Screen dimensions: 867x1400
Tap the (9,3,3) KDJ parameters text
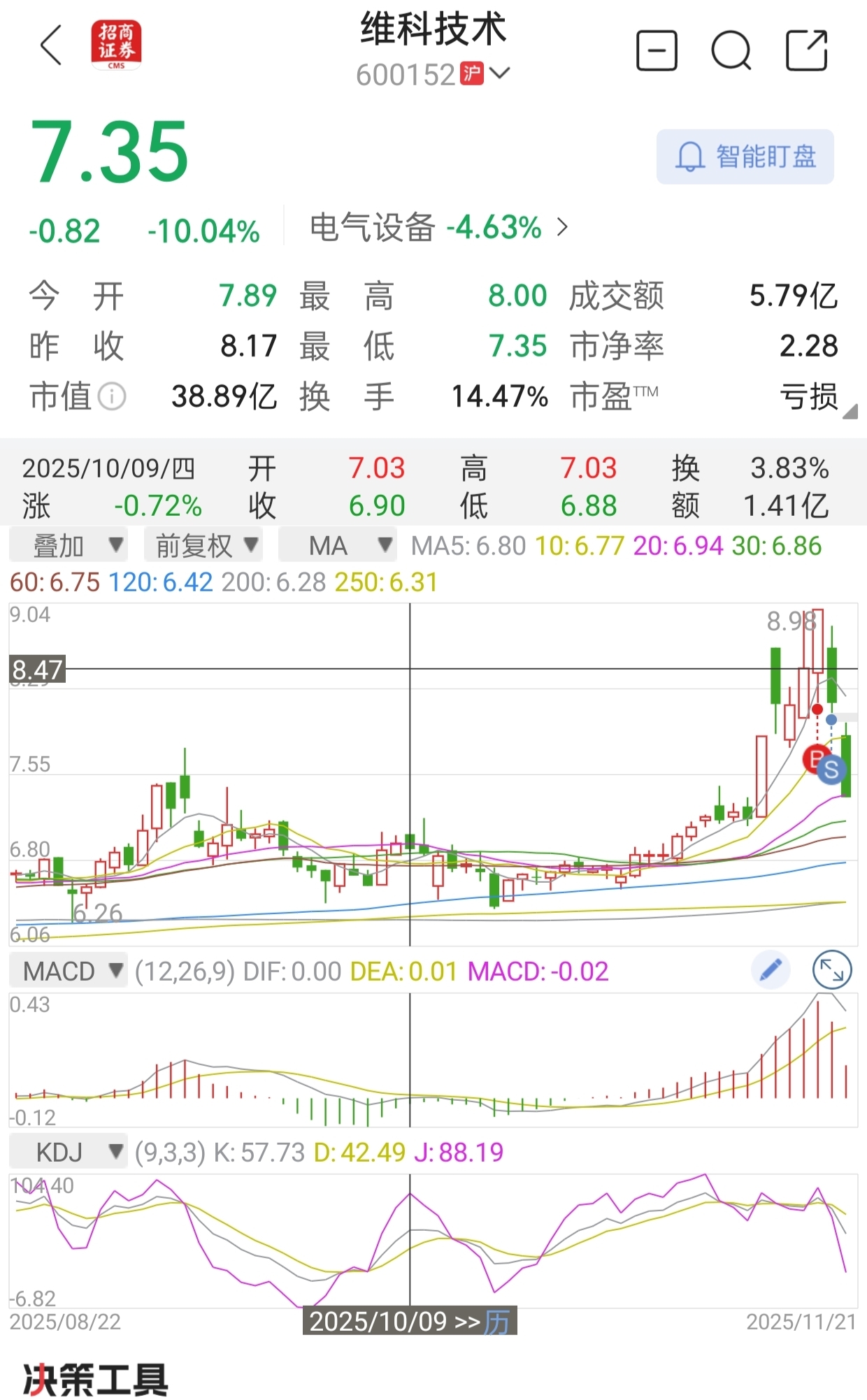[x=170, y=1152]
